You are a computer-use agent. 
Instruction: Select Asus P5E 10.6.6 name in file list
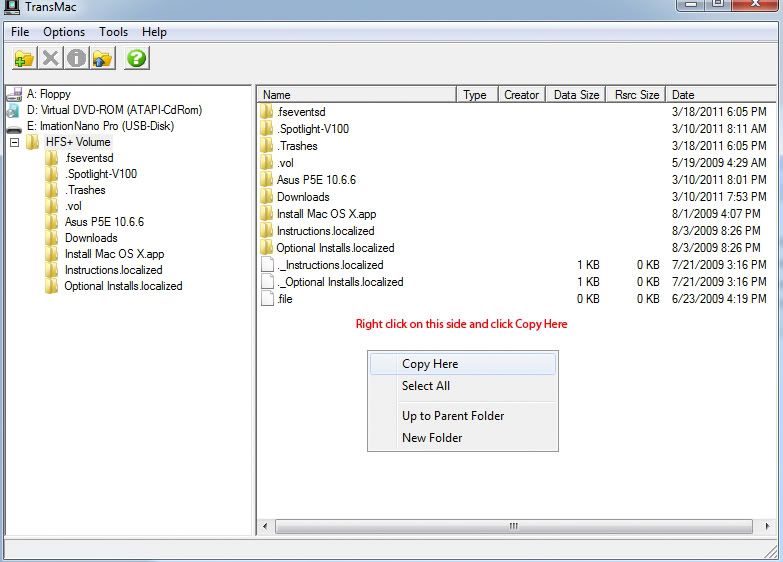point(317,180)
